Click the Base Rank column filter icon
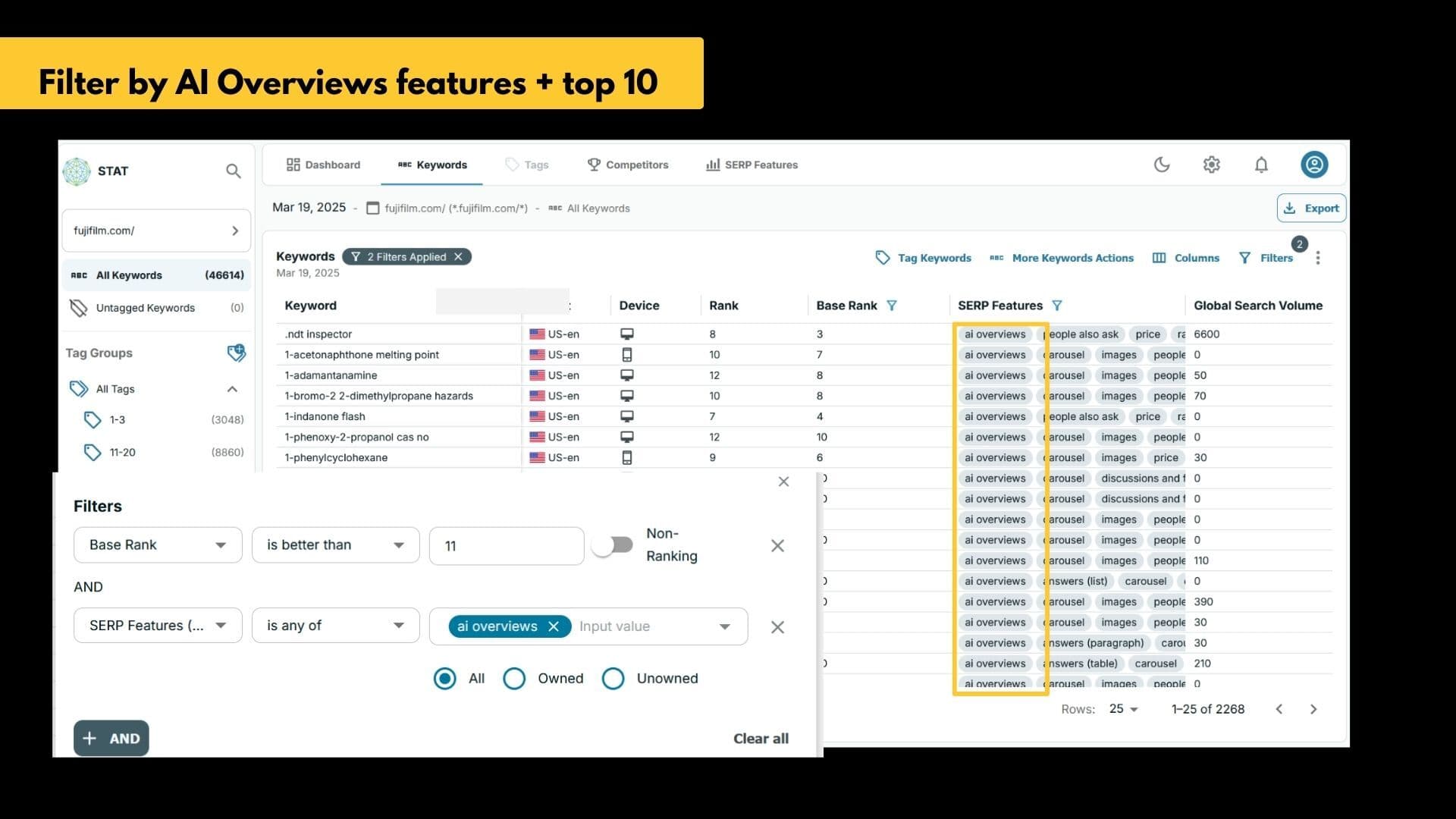The height and width of the screenshot is (819, 1456). click(892, 306)
